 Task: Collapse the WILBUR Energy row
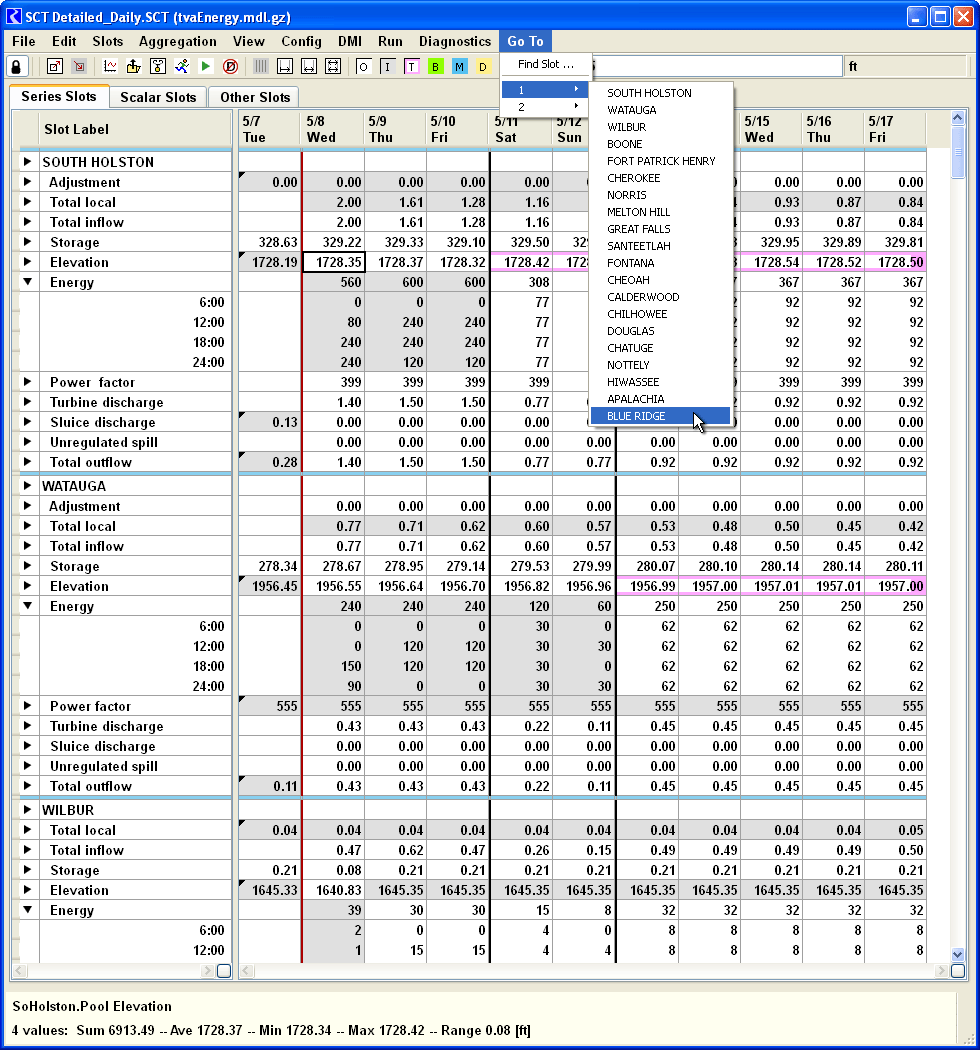27,910
